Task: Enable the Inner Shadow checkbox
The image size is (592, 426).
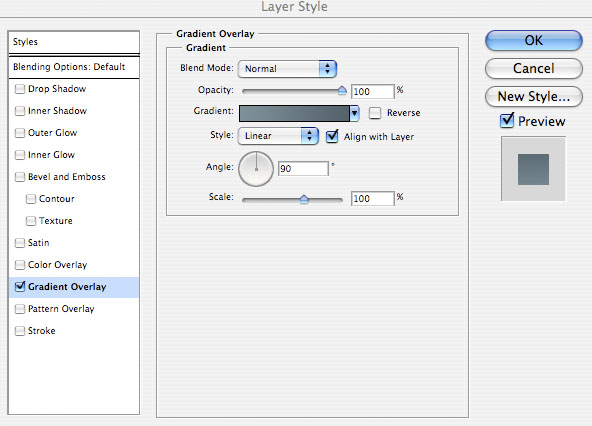Action: click(20, 111)
